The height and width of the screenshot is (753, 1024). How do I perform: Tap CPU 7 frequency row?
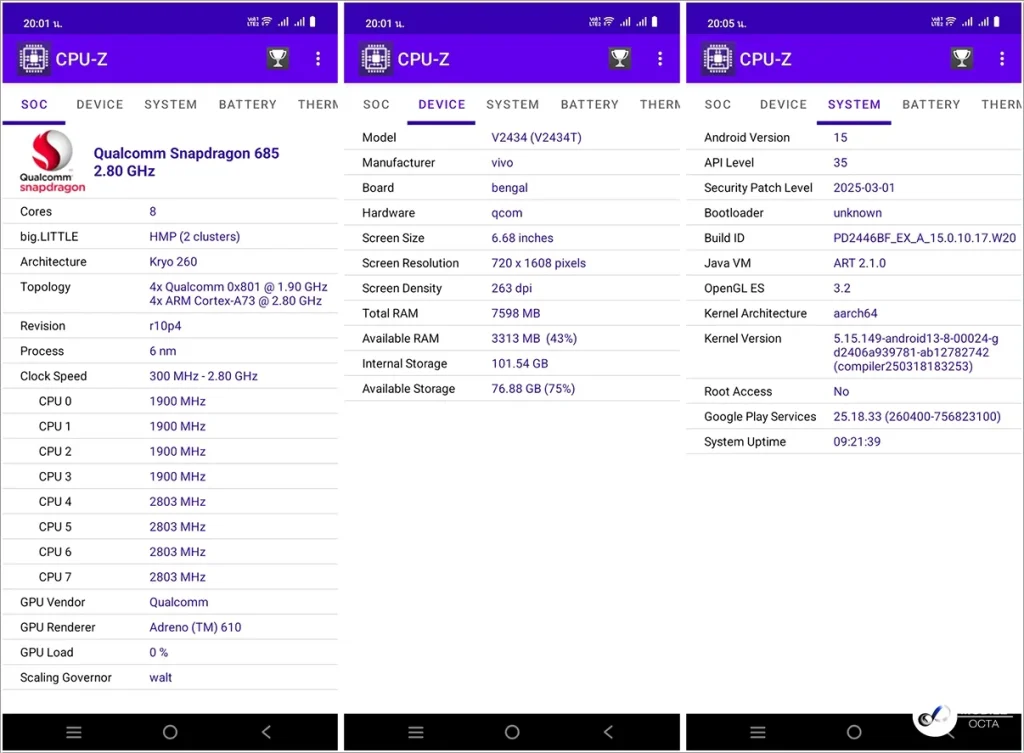(170, 577)
